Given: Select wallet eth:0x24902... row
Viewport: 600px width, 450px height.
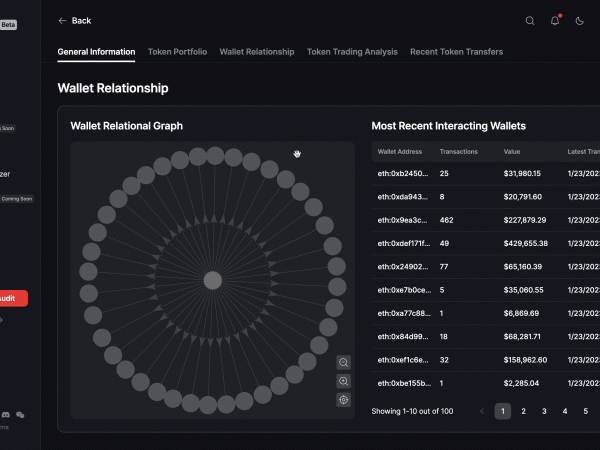Looking at the screenshot, I should click(x=486, y=267).
